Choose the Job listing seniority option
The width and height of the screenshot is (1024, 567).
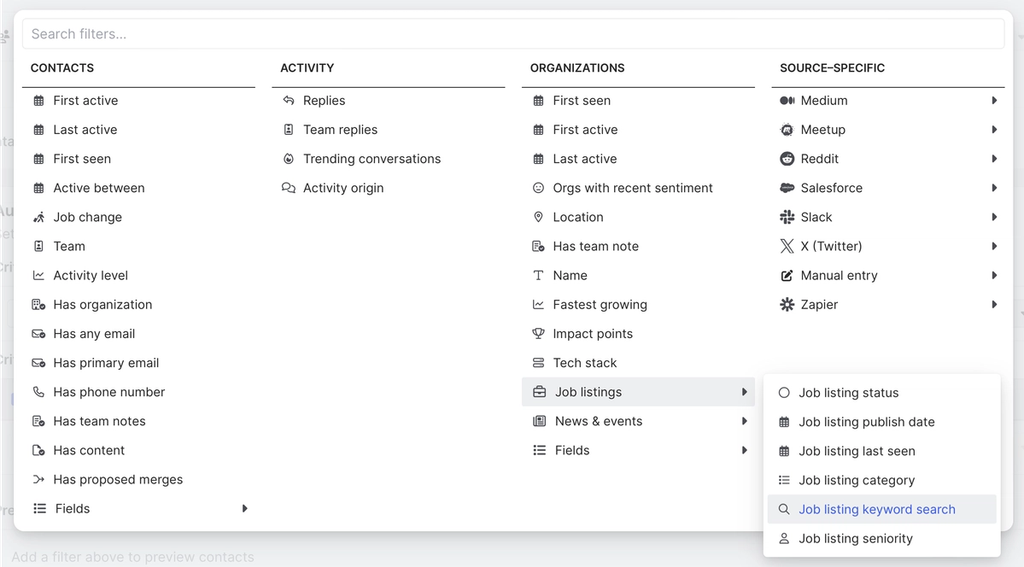click(x=855, y=538)
